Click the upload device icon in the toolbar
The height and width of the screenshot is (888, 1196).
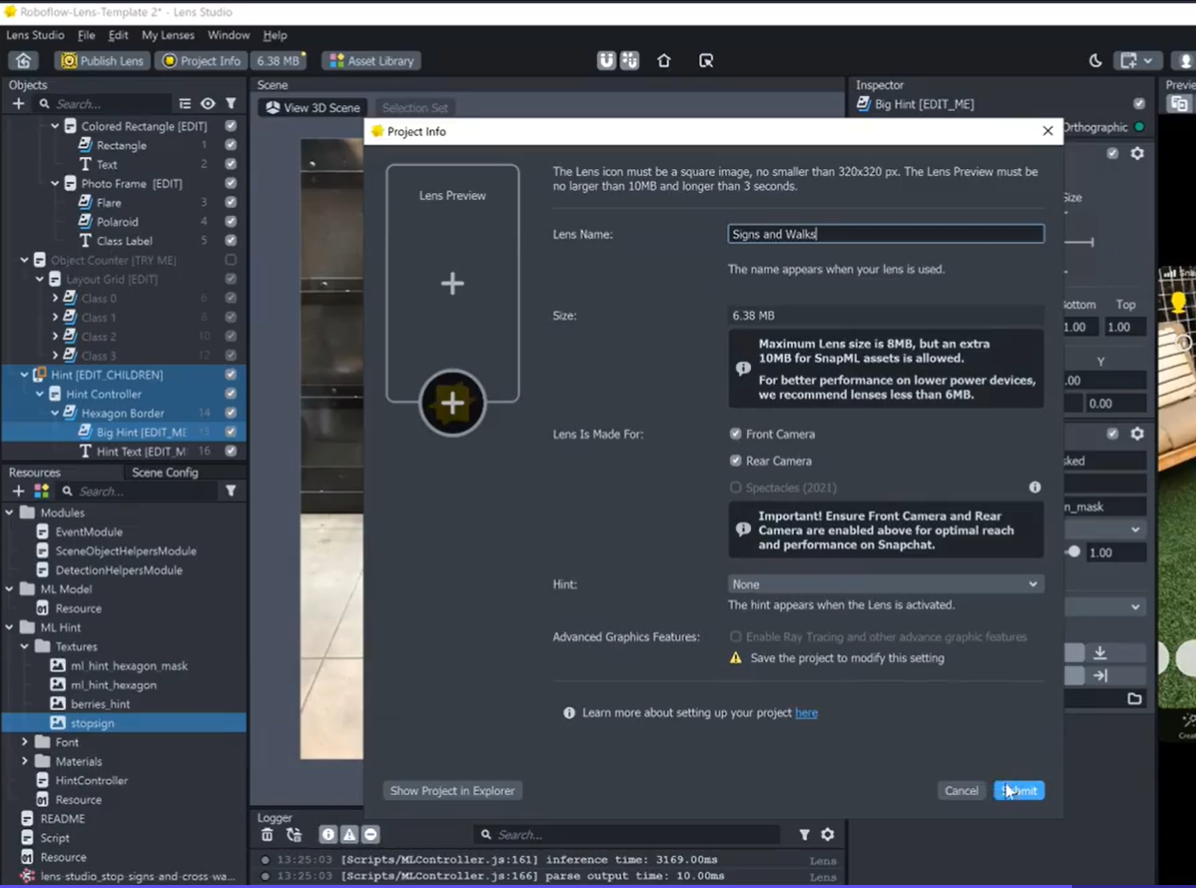664,61
